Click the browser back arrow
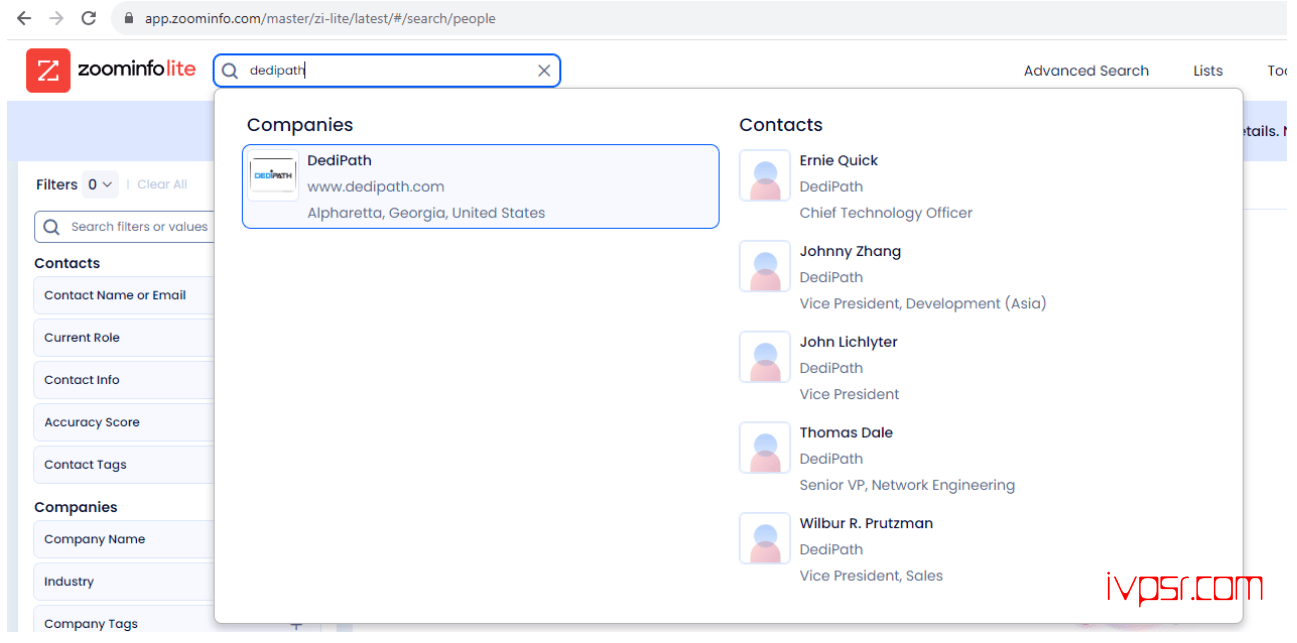Viewport: 1297px width, 643px height. click(x=24, y=18)
